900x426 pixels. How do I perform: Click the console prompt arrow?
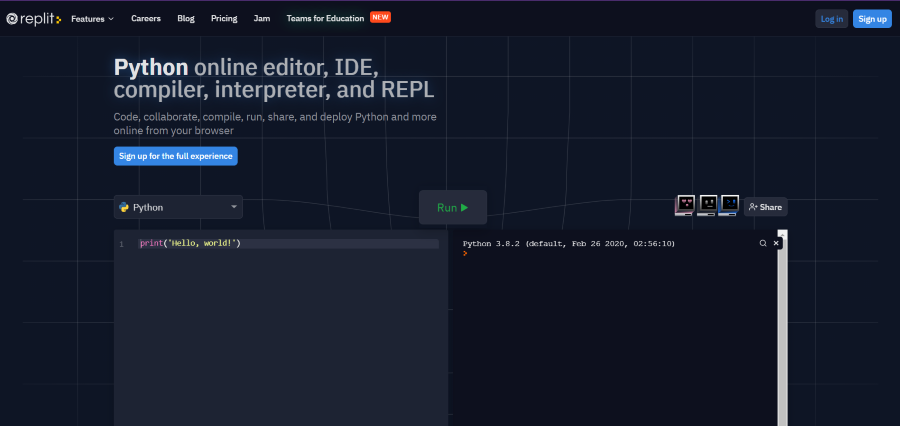[465, 253]
